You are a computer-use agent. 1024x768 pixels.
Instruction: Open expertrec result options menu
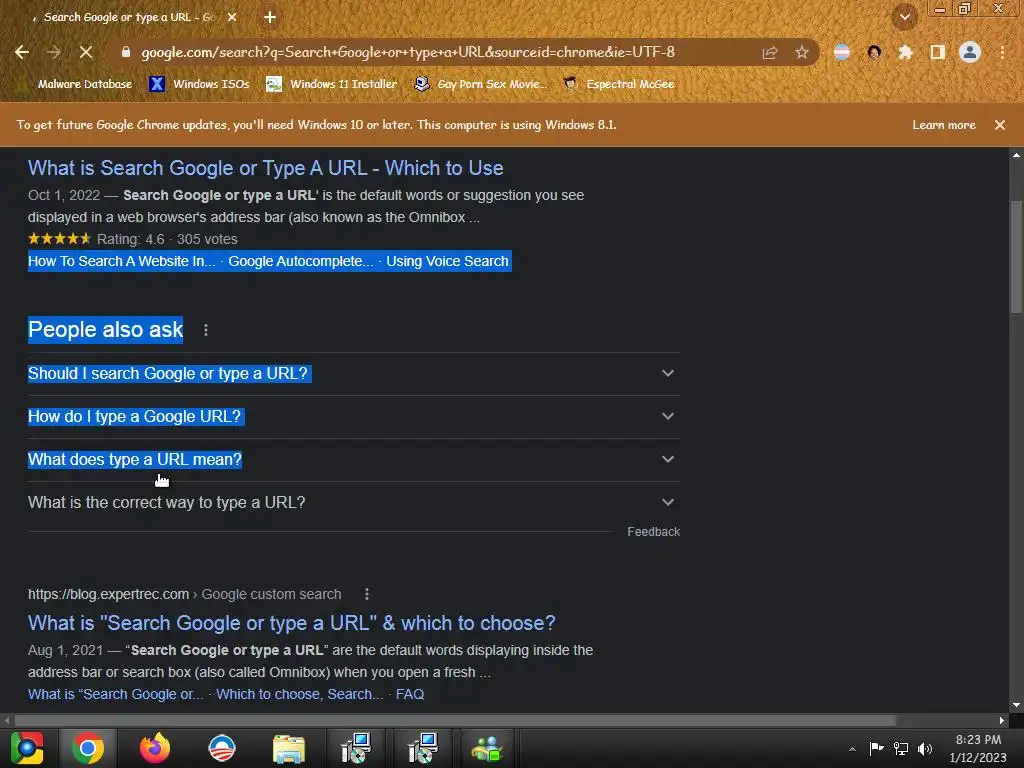[367, 594]
